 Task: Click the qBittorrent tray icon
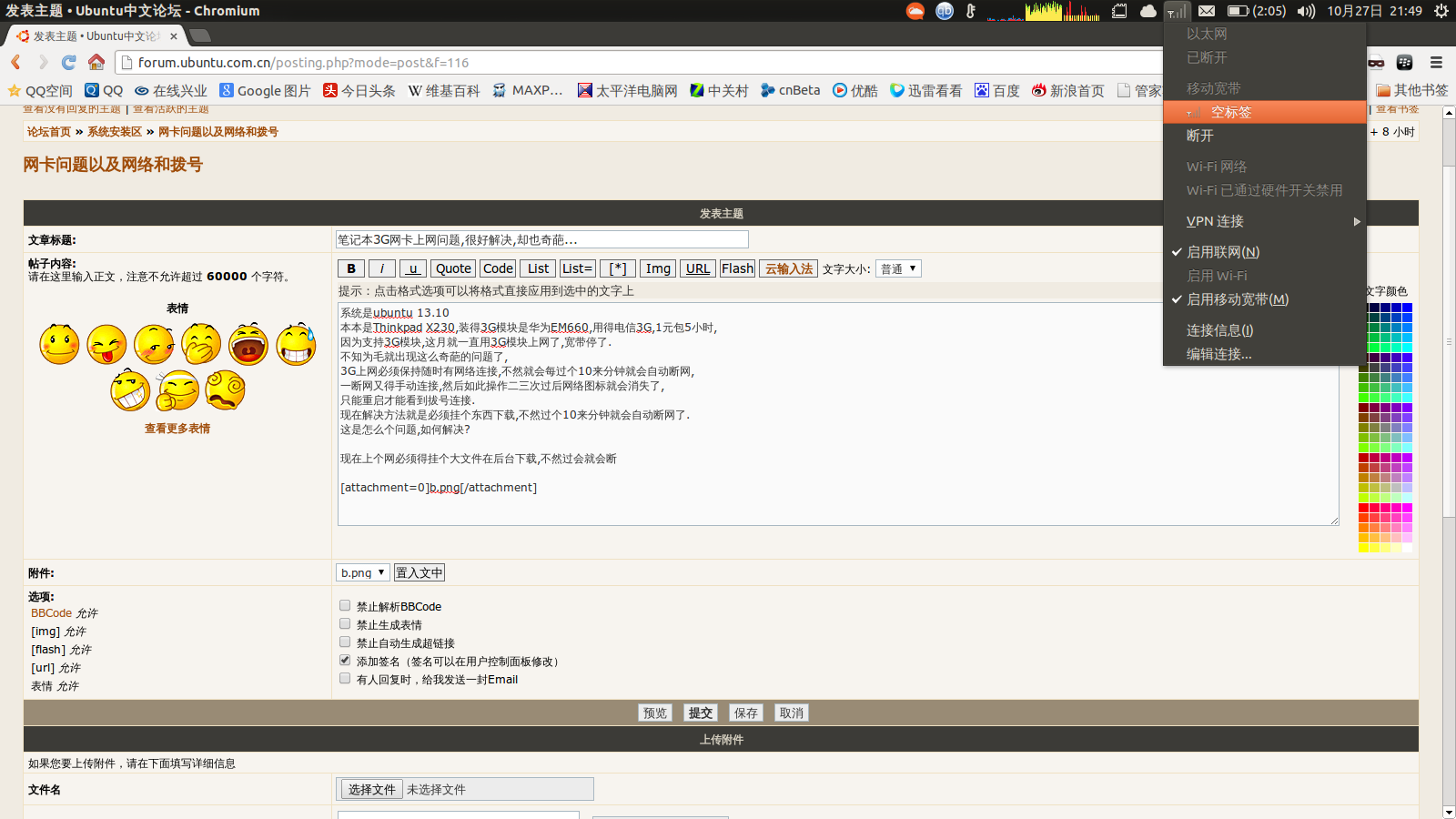tap(945, 11)
